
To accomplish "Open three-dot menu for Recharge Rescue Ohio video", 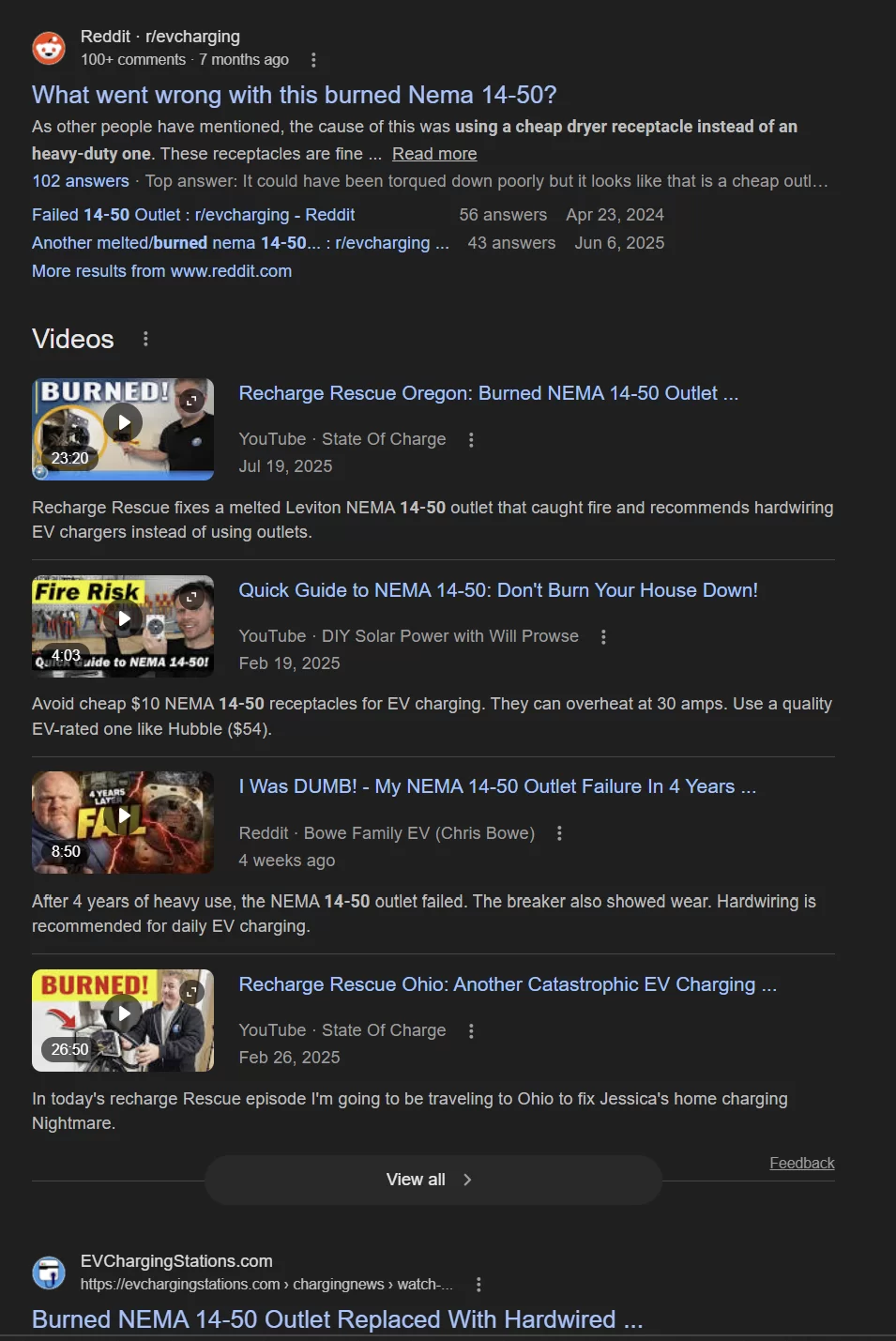I will pyautogui.click(x=471, y=1030).
